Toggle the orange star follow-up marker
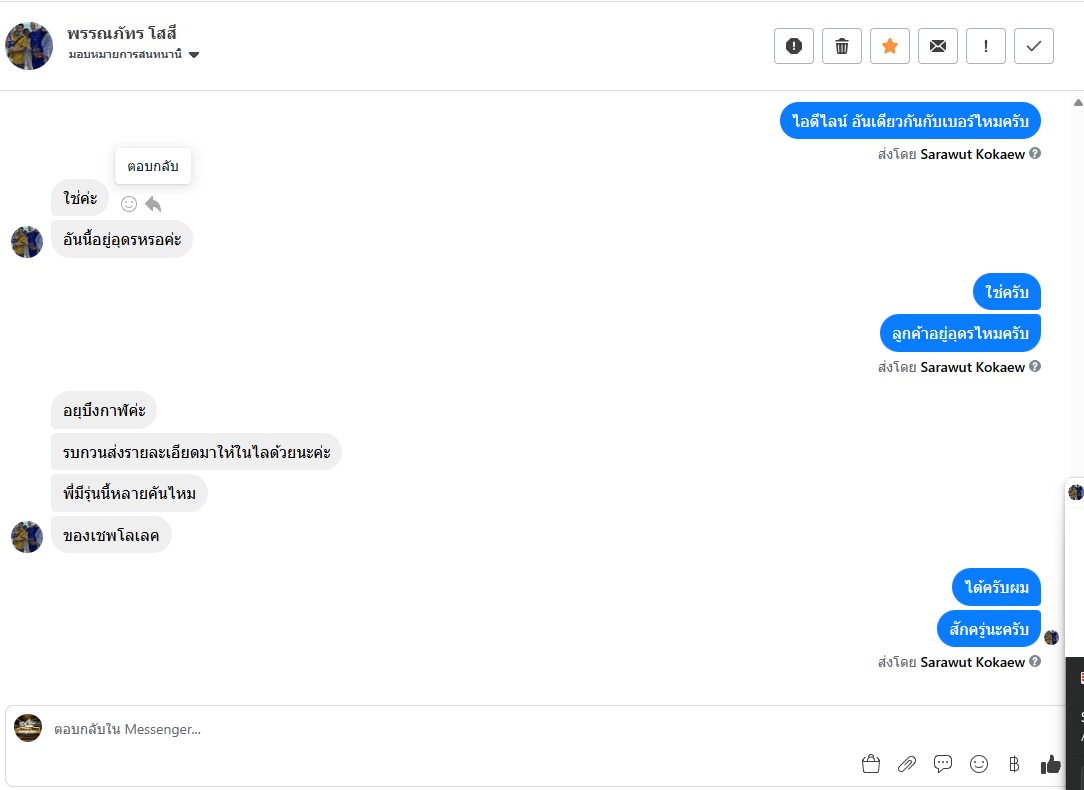Viewport: 1084px width, 790px height. pos(890,46)
